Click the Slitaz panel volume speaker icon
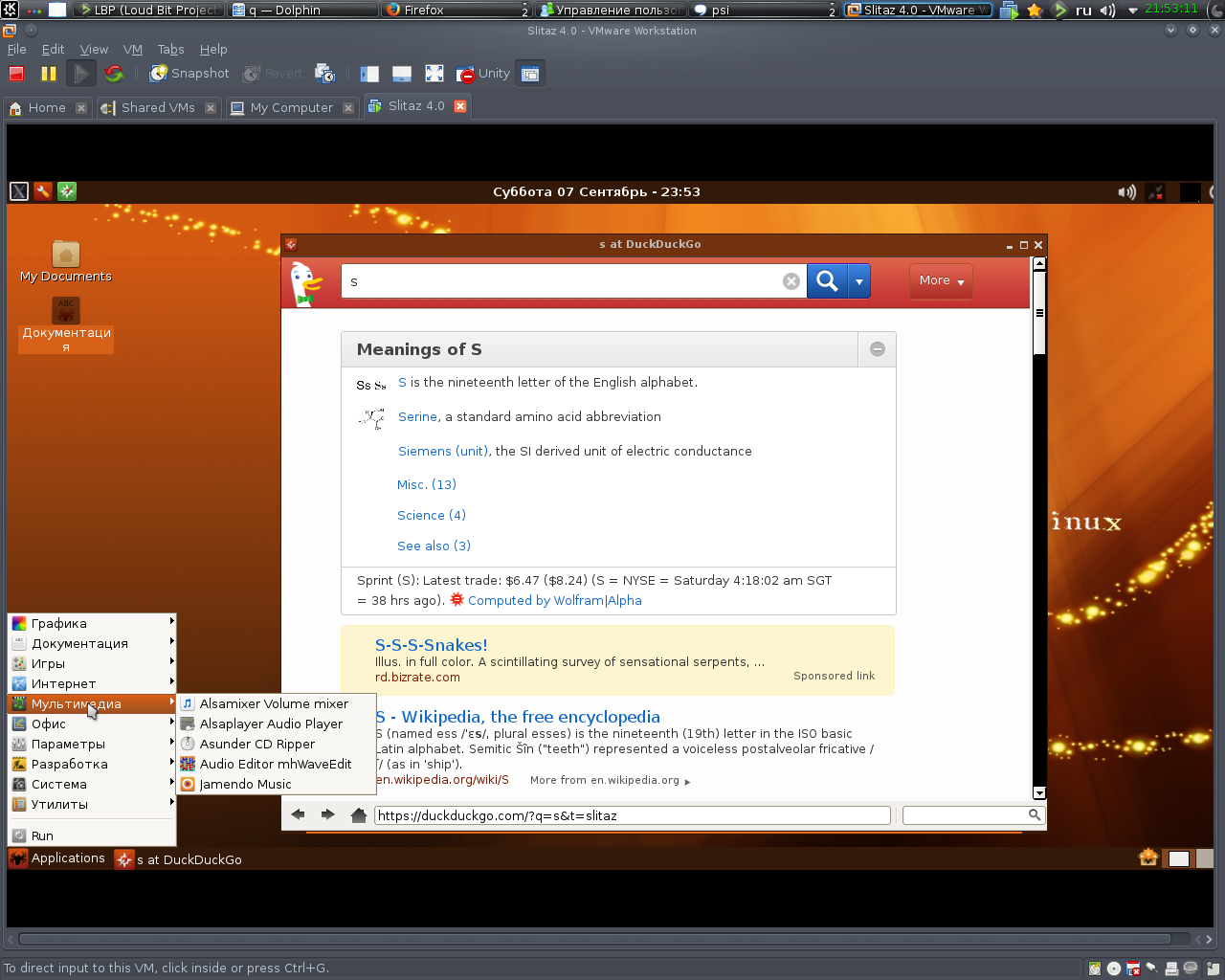The height and width of the screenshot is (980, 1225). pos(1127,192)
